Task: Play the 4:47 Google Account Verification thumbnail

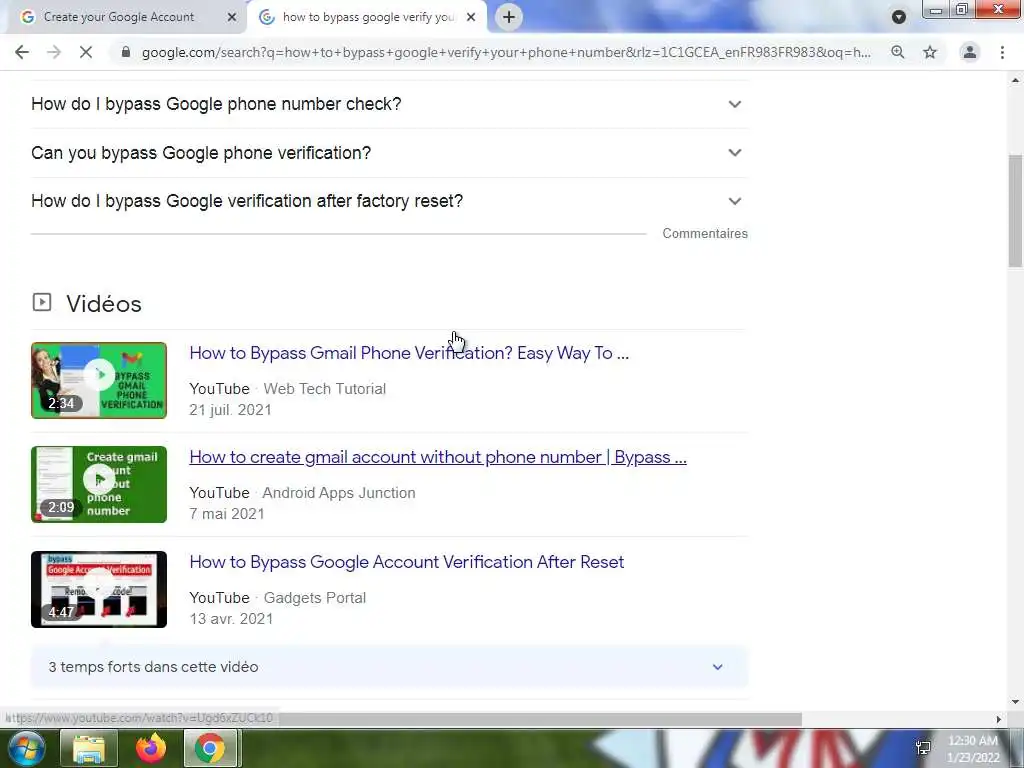Action: 99,589
